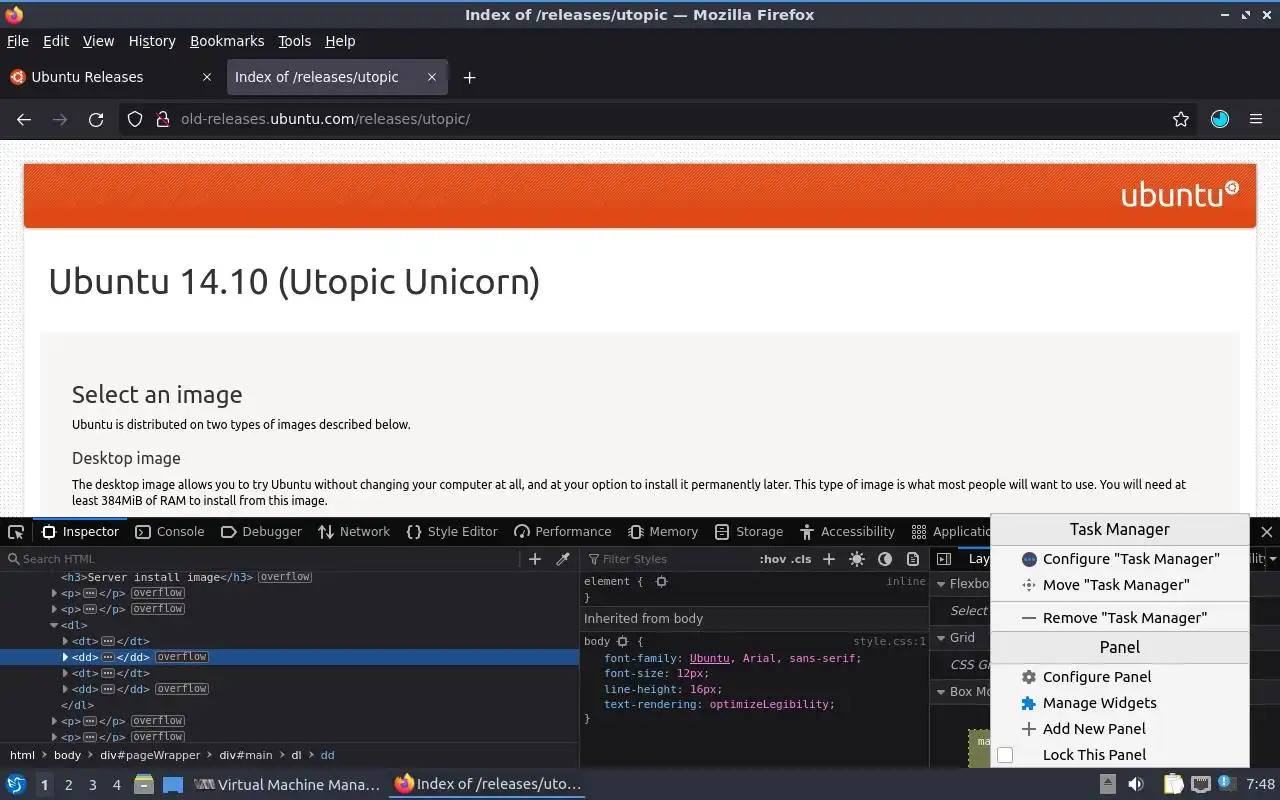This screenshot has height=800, width=1280.
Task: Collapse the <dl> node in markup tree
Action: 54,625
